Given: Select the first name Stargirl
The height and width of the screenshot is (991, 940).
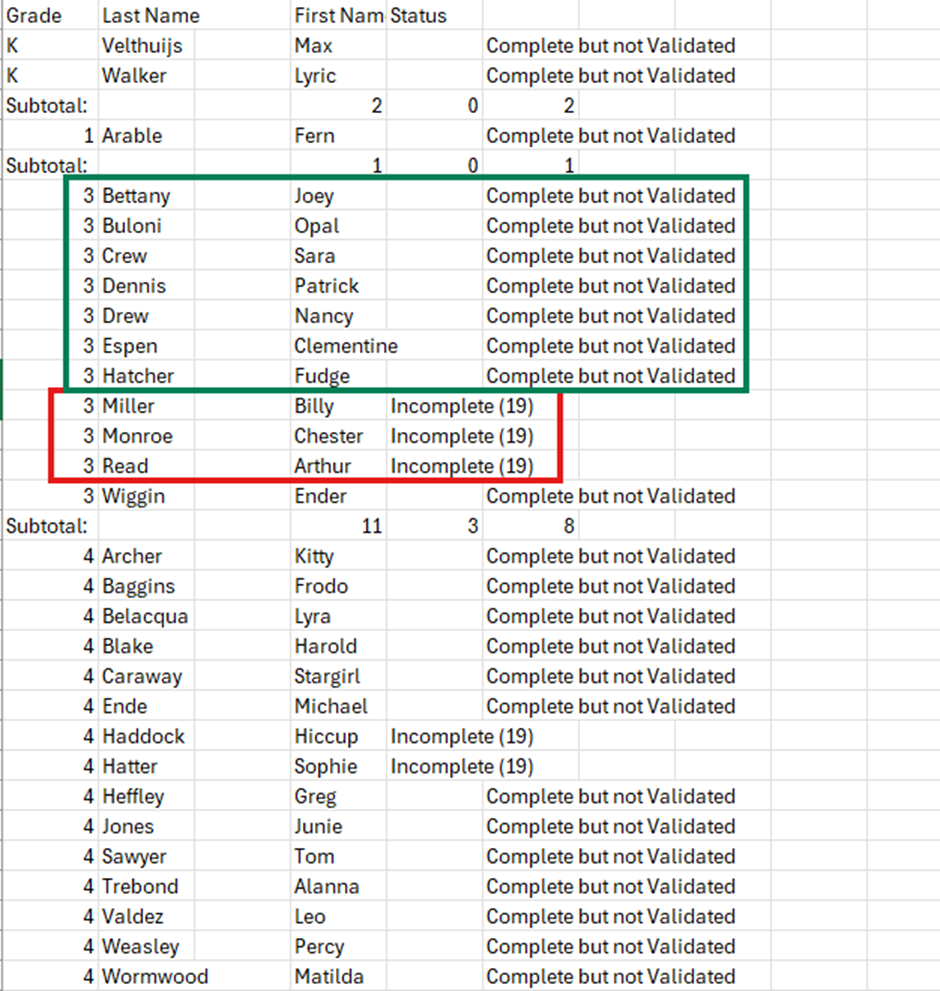Looking at the screenshot, I should (x=338, y=676).
